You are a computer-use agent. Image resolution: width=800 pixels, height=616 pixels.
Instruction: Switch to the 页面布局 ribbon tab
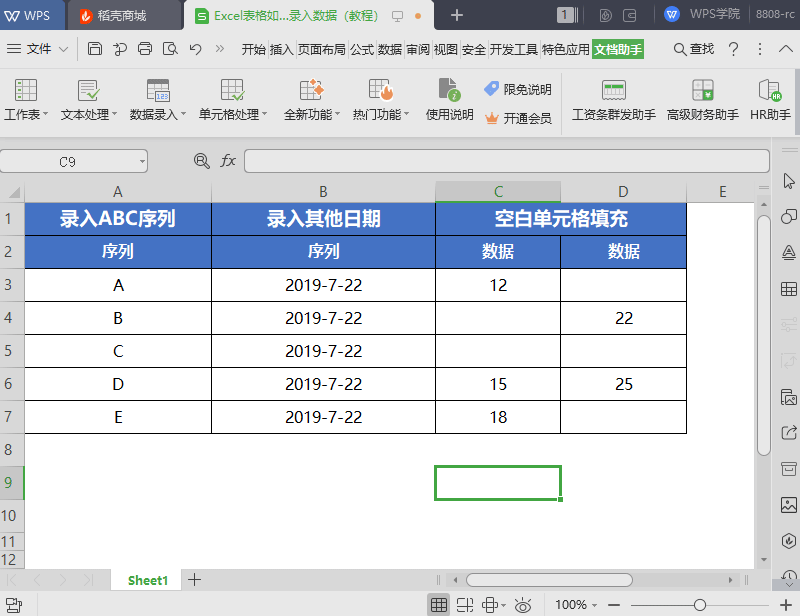321,50
